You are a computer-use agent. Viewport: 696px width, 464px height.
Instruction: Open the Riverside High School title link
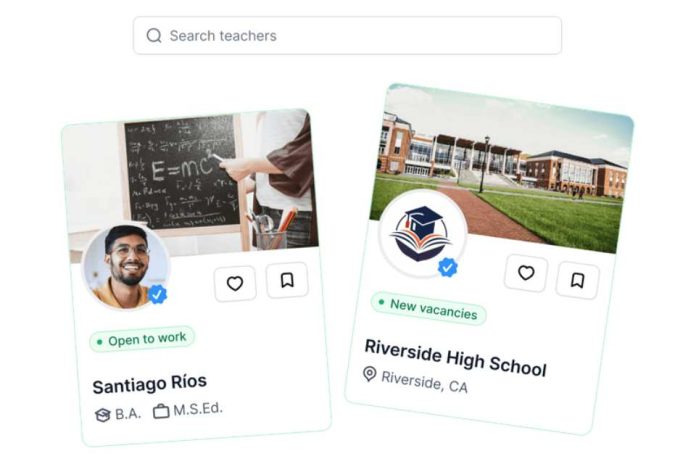click(455, 358)
